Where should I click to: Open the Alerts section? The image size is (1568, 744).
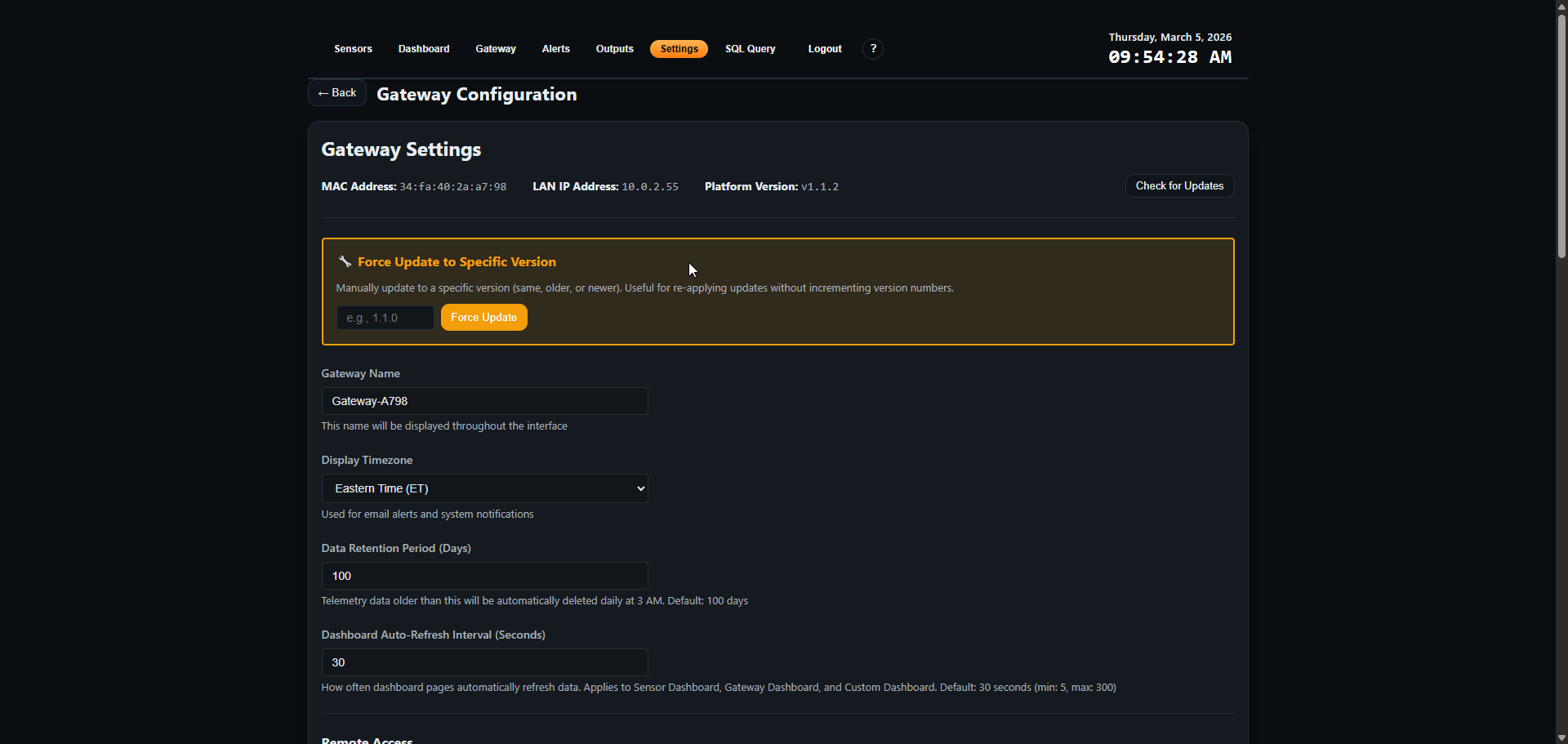(x=556, y=49)
